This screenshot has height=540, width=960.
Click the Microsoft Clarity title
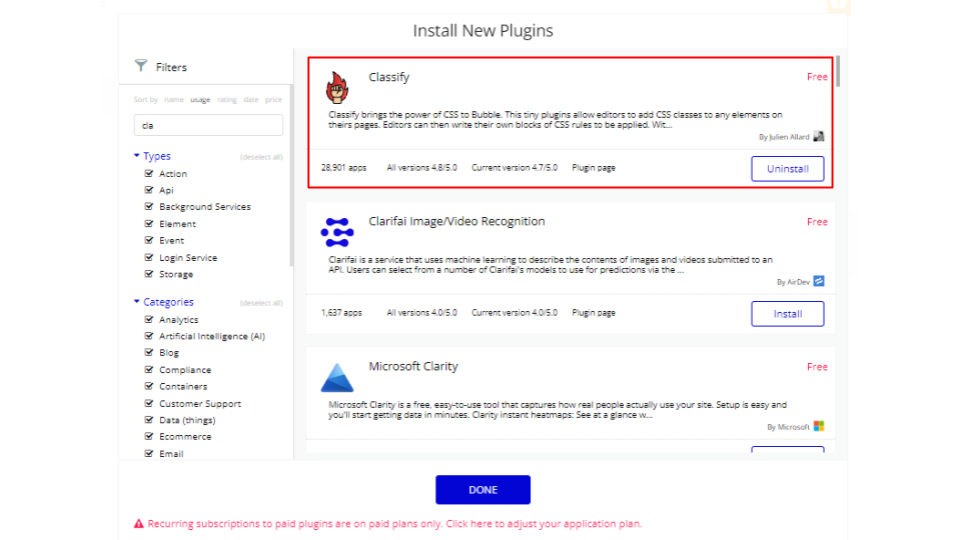[x=413, y=366]
